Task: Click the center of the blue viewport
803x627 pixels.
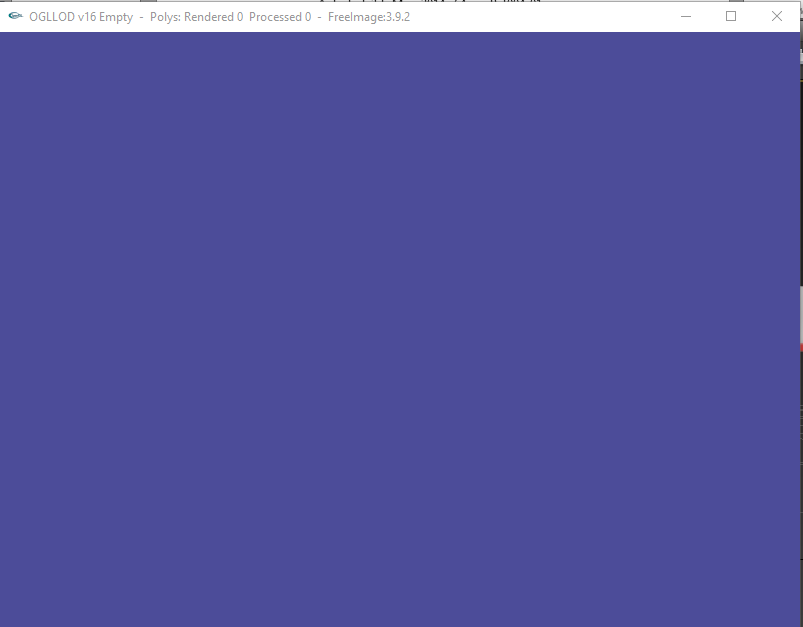Action: pyautogui.click(x=400, y=329)
